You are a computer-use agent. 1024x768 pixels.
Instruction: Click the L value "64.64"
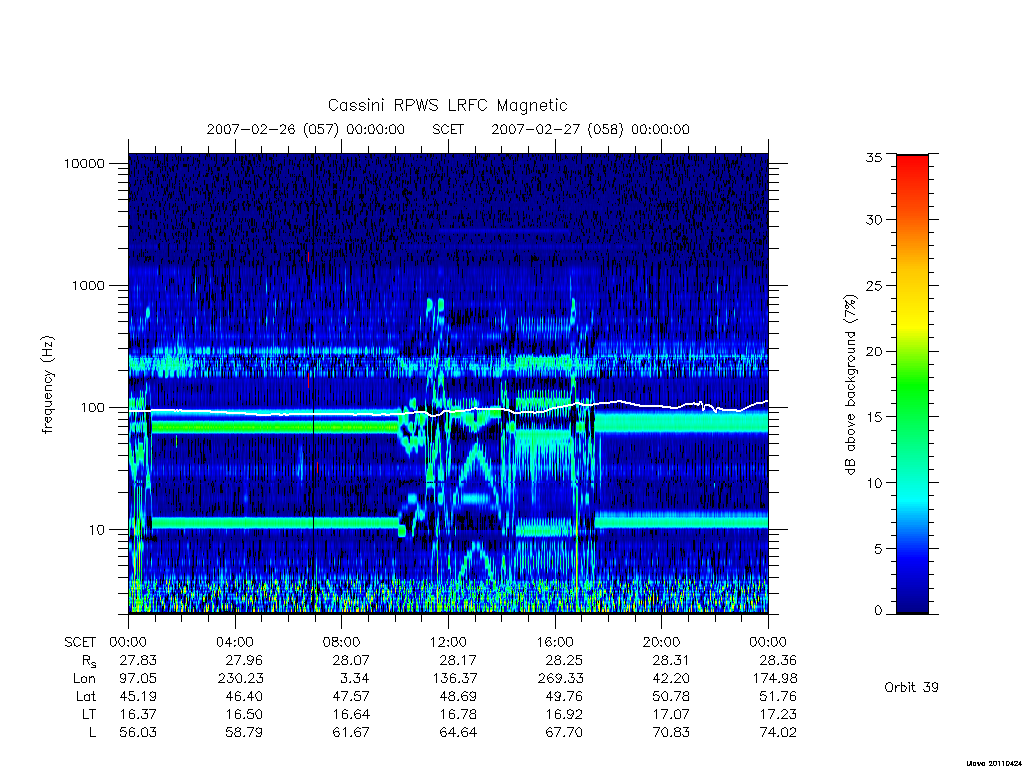(458, 733)
